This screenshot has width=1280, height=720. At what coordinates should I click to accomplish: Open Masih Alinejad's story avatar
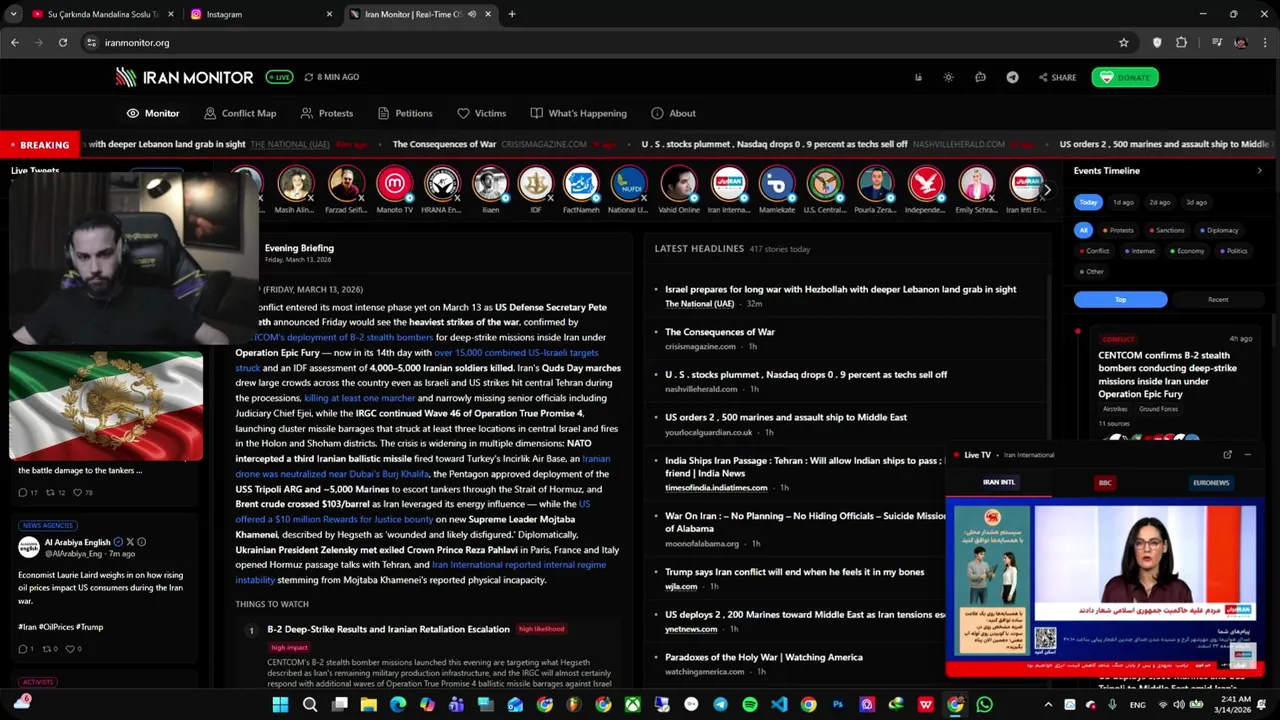point(295,184)
